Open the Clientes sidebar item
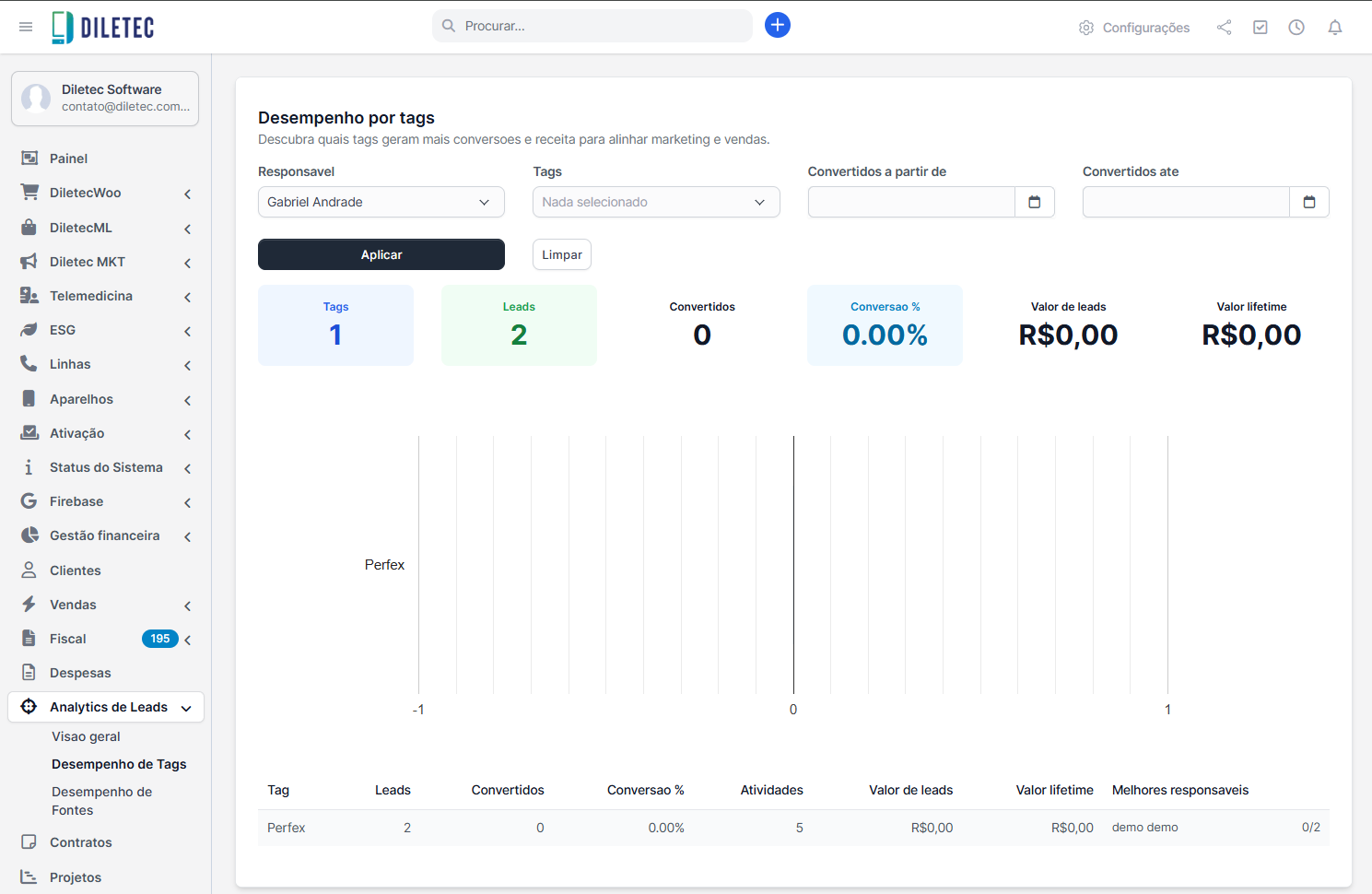The width and height of the screenshot is (1372, 894). tap(76, 571)
